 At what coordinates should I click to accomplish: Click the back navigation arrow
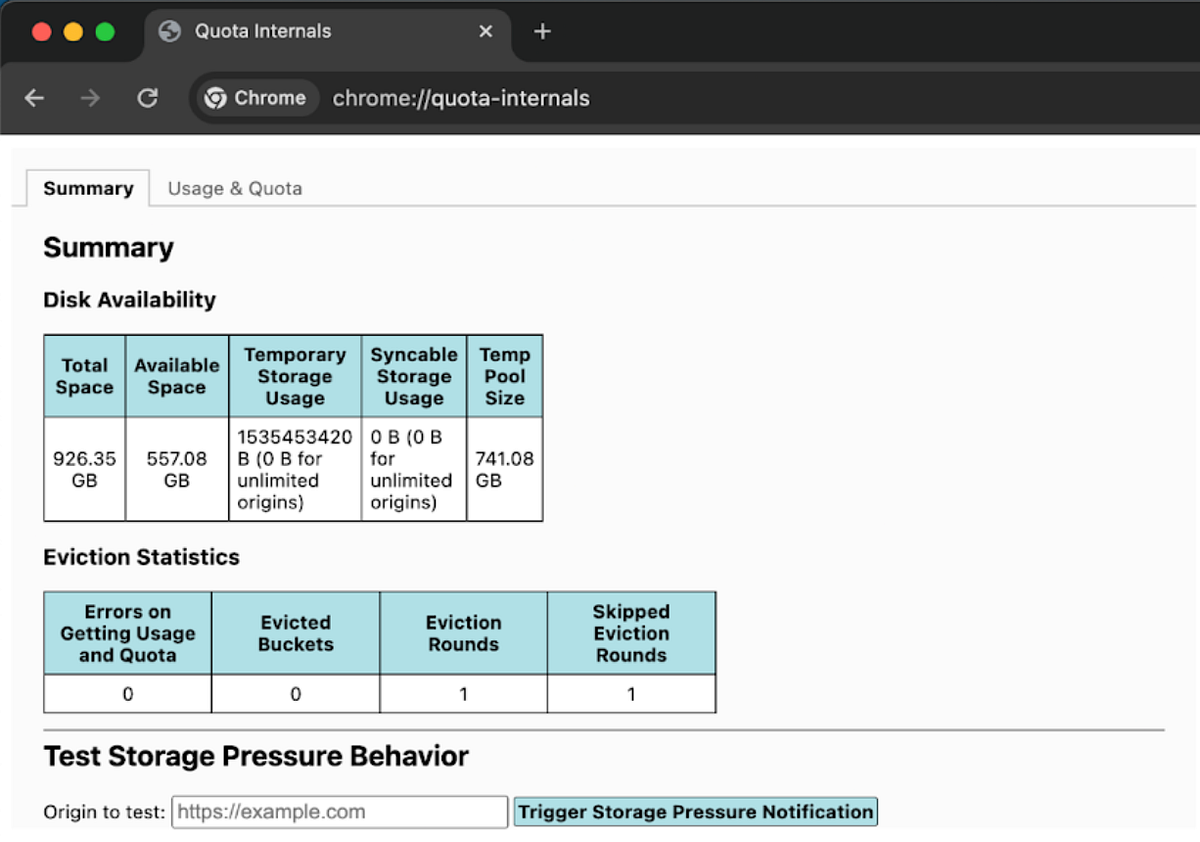pos(34,97)
